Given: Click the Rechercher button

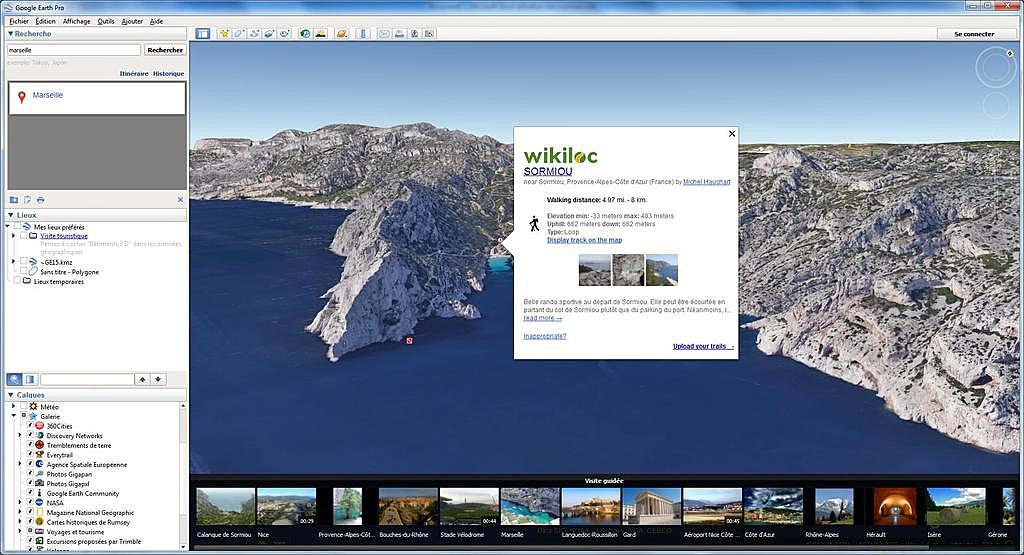Looking at the screenshot, I should (x=165, y=50).
